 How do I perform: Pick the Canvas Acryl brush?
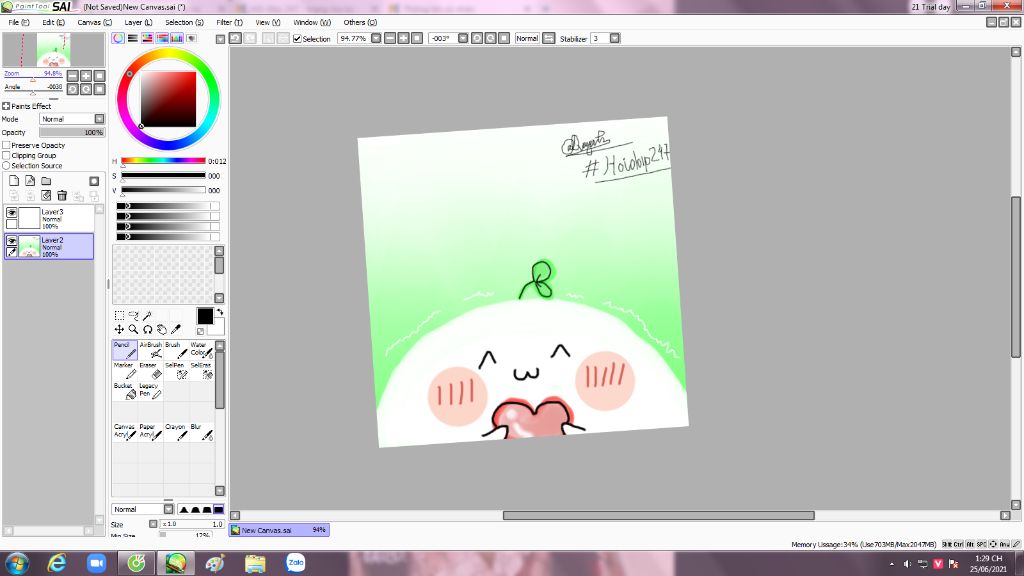(x=124, y=432)
